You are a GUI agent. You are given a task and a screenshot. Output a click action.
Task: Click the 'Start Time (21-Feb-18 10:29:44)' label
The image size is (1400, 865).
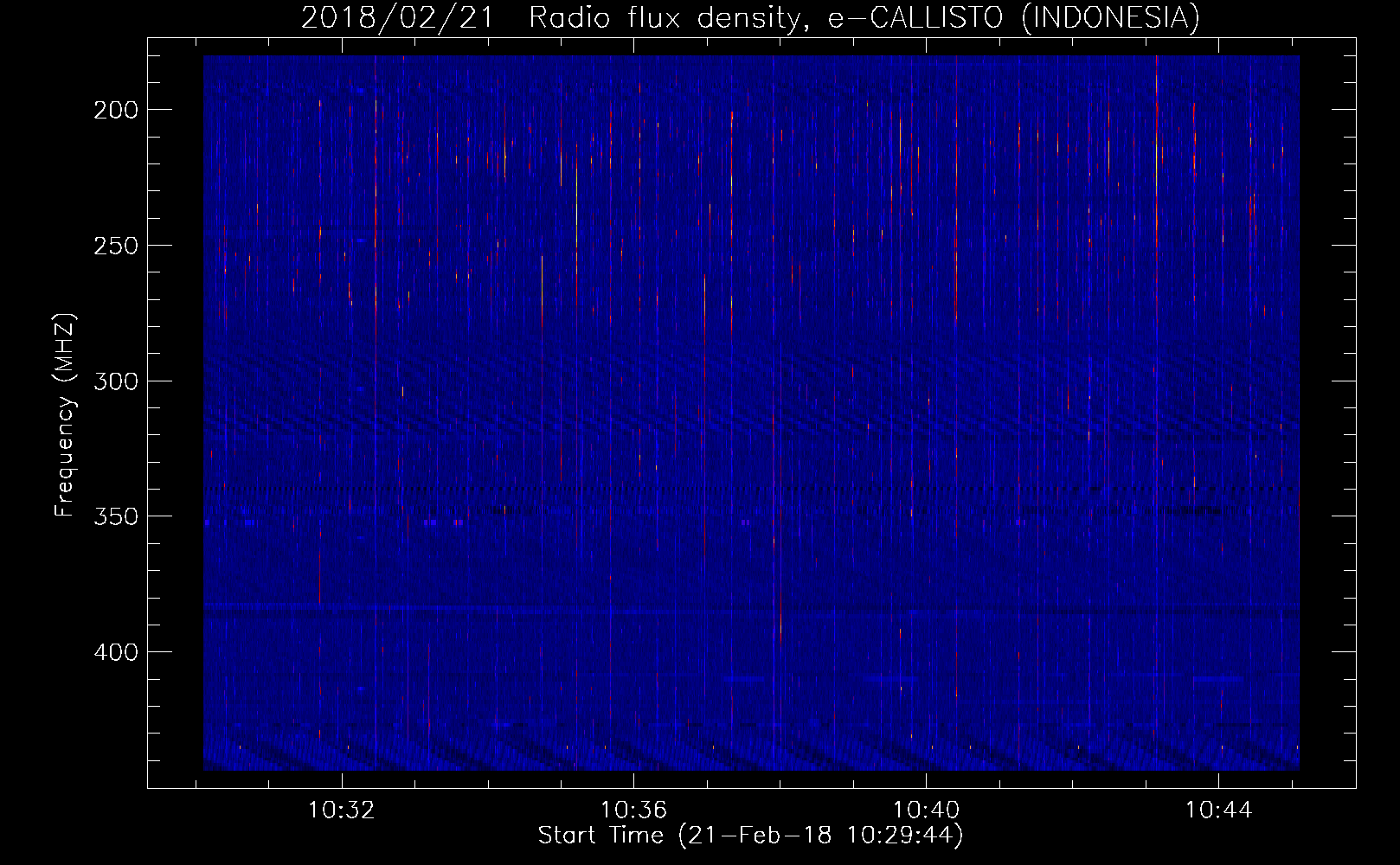pos(751,836)
